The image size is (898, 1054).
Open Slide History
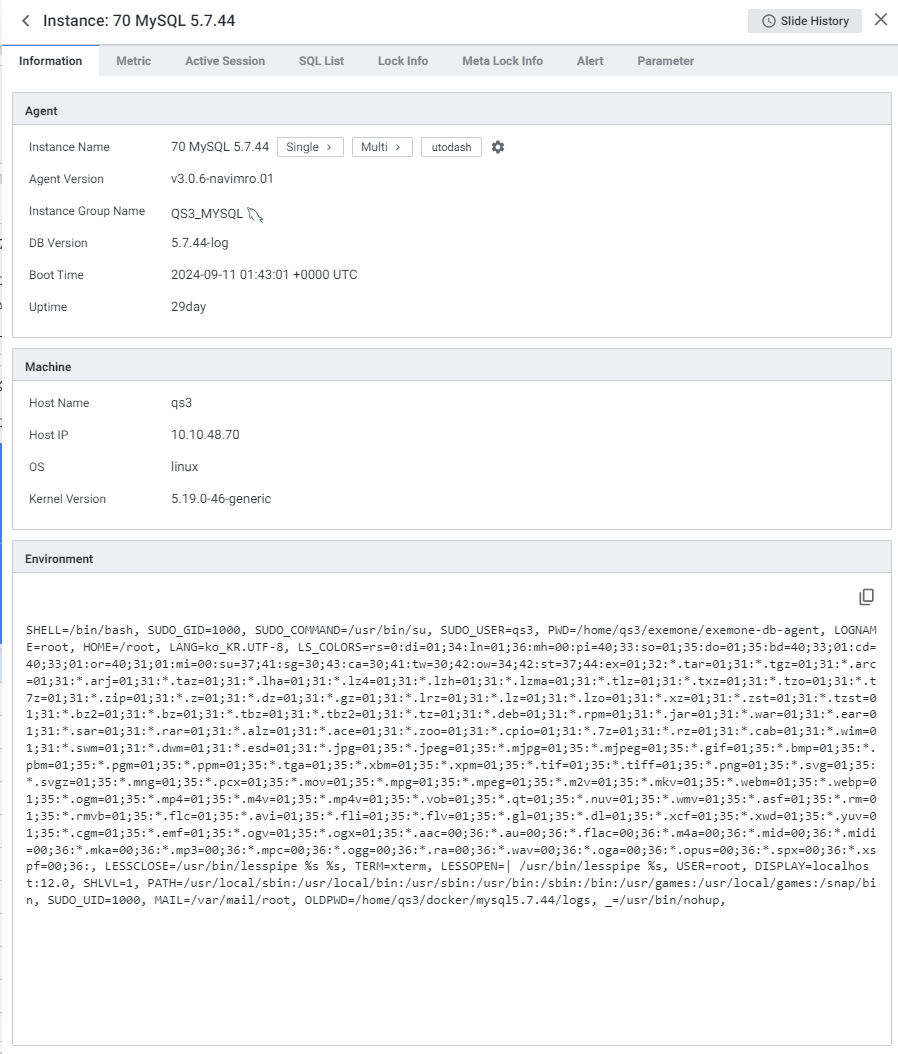pos(804,21)
